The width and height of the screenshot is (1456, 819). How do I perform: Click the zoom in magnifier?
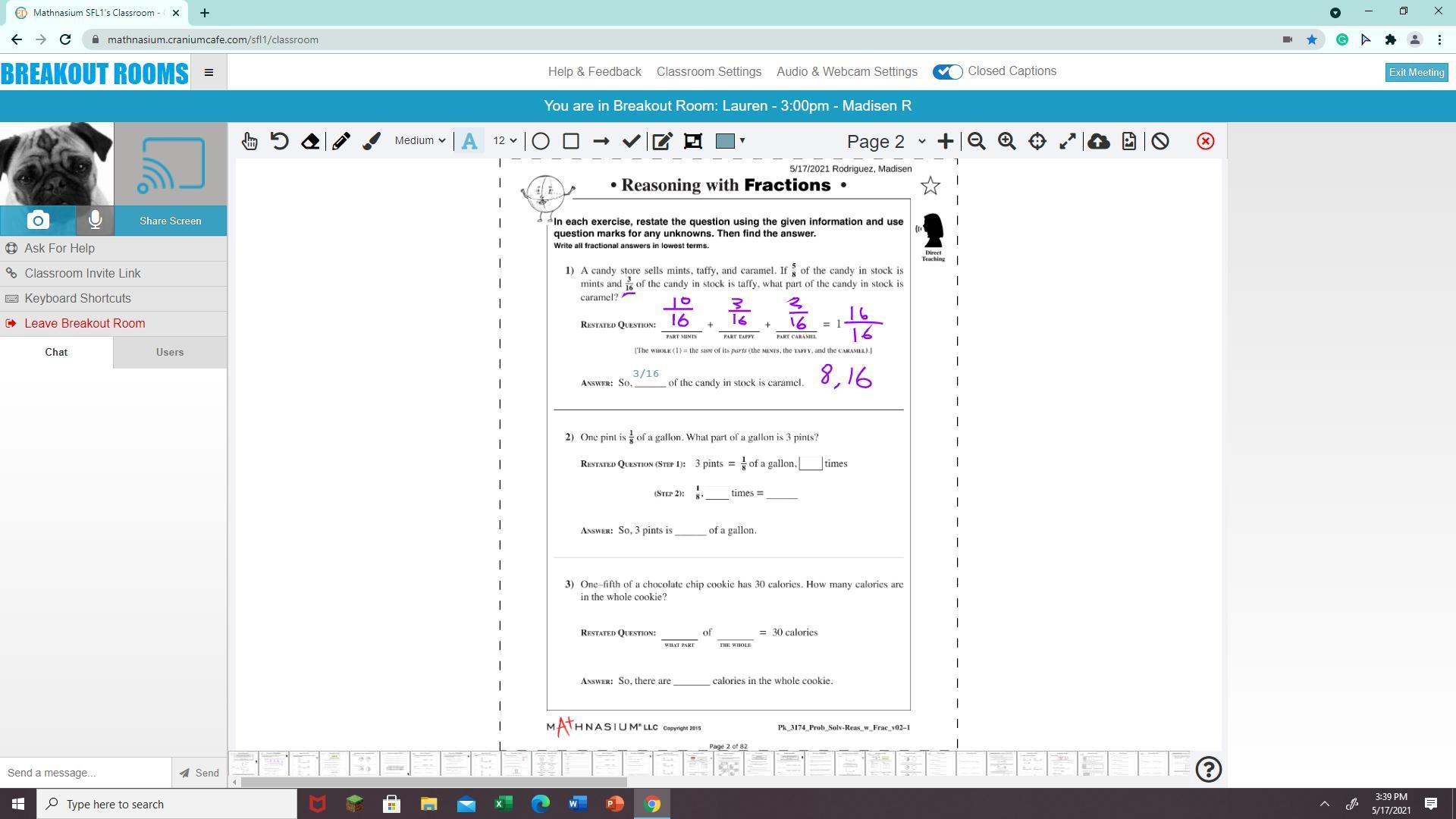click(x=1006, y=141)
